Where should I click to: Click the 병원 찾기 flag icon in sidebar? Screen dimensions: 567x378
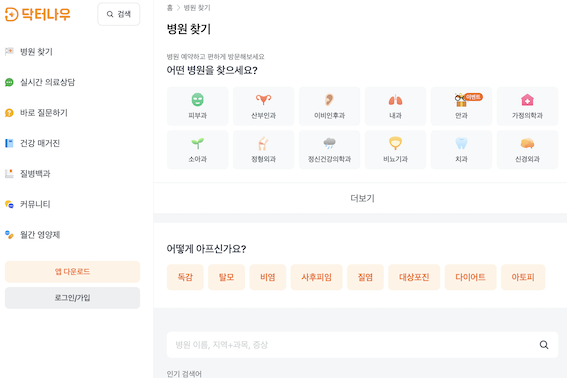tap(9, 52)
